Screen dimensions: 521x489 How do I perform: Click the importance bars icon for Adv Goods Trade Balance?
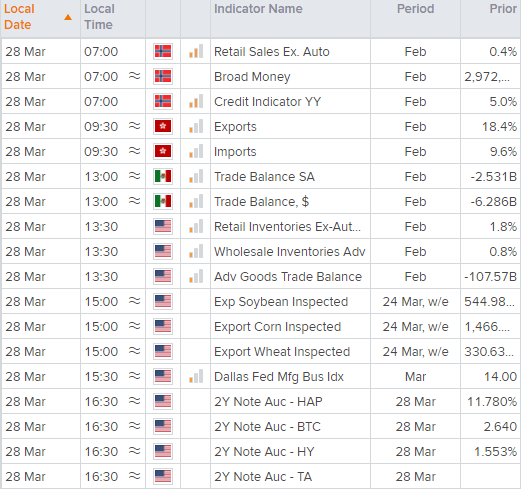(196, 276)
